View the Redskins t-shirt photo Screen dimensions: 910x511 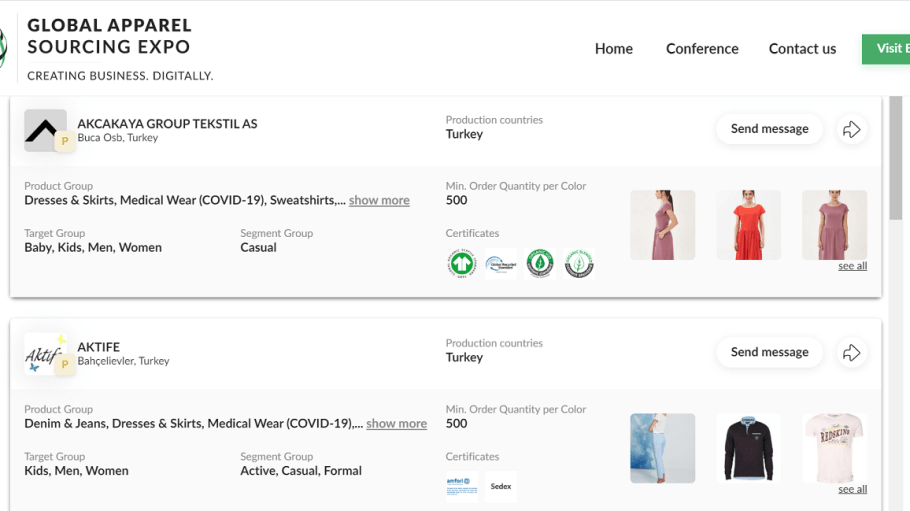tap(835, 448)
